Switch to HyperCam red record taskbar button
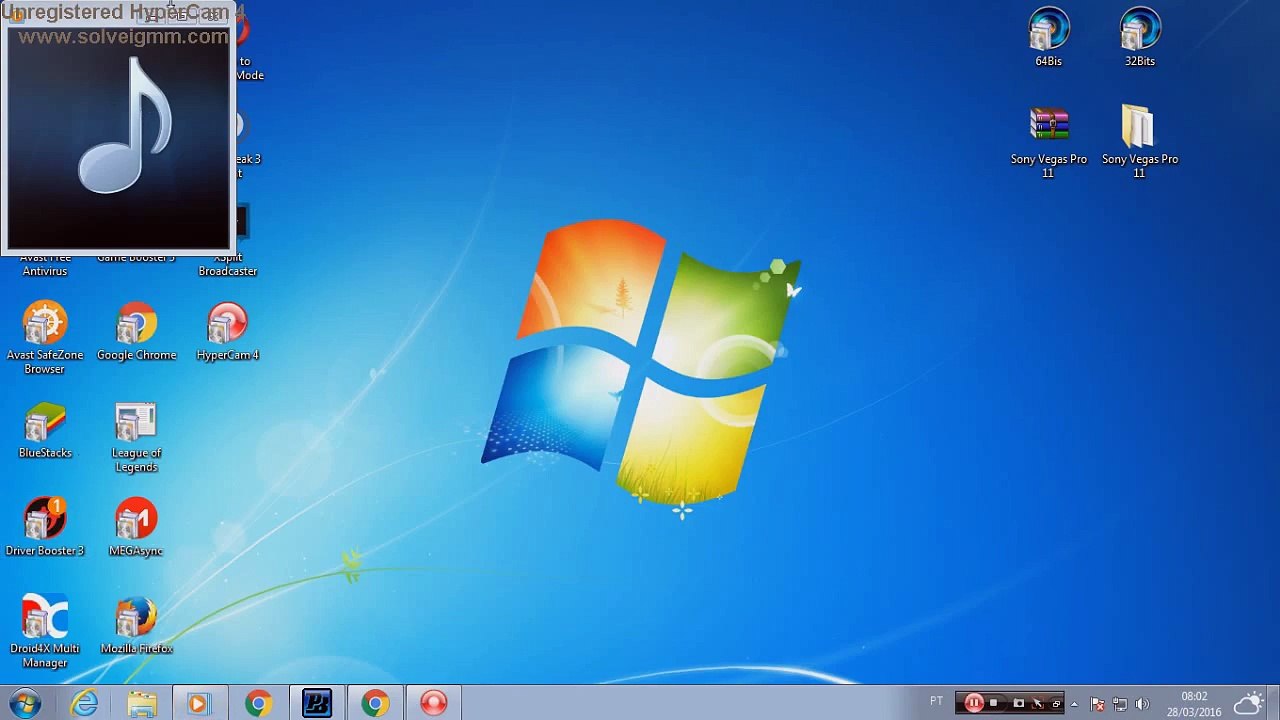This screenshot has height=720, width=1280. (433, 703)
